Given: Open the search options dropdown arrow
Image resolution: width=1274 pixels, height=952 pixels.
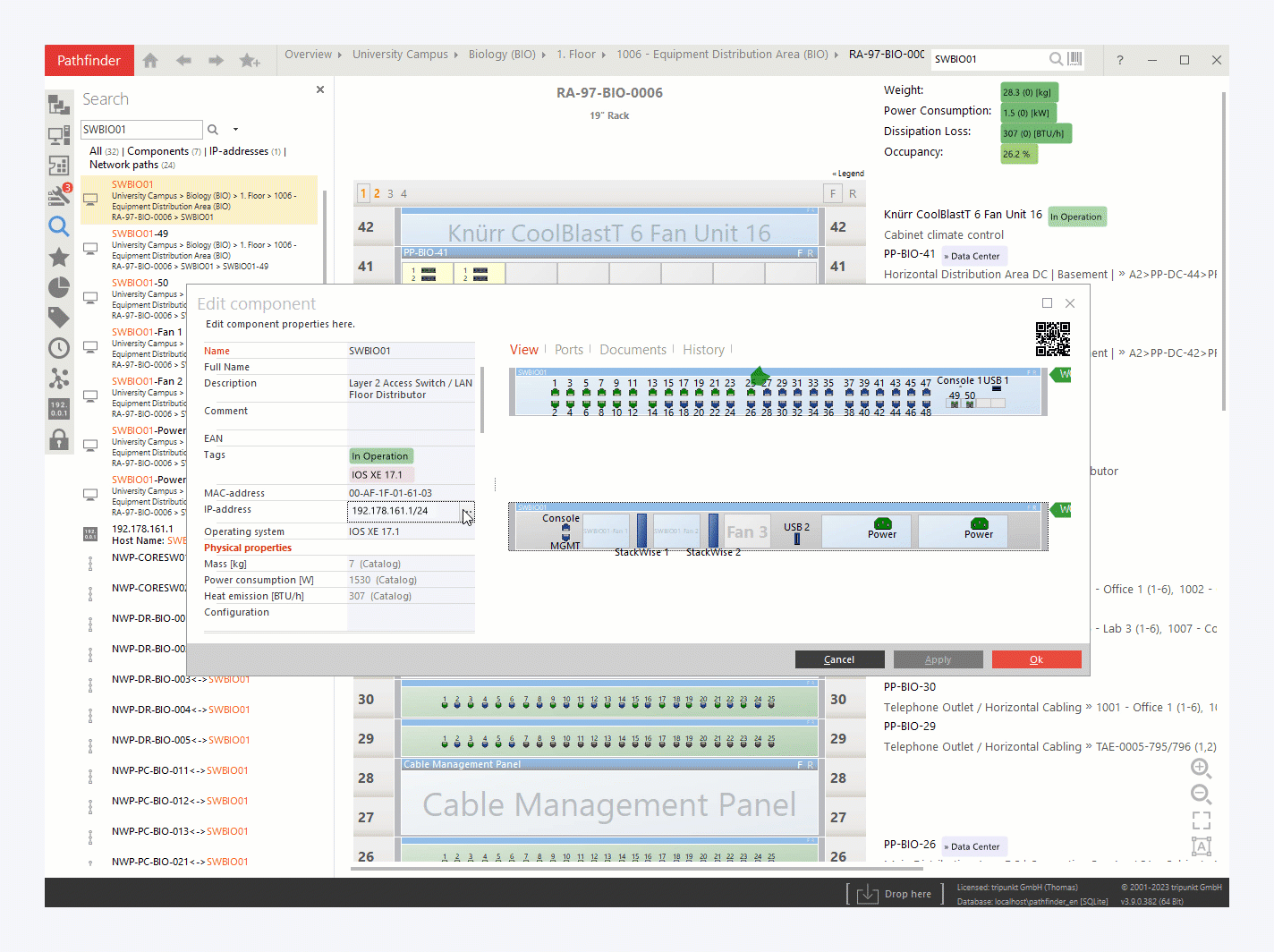Looking at the screenshot, I should click(x=235, y=130).
